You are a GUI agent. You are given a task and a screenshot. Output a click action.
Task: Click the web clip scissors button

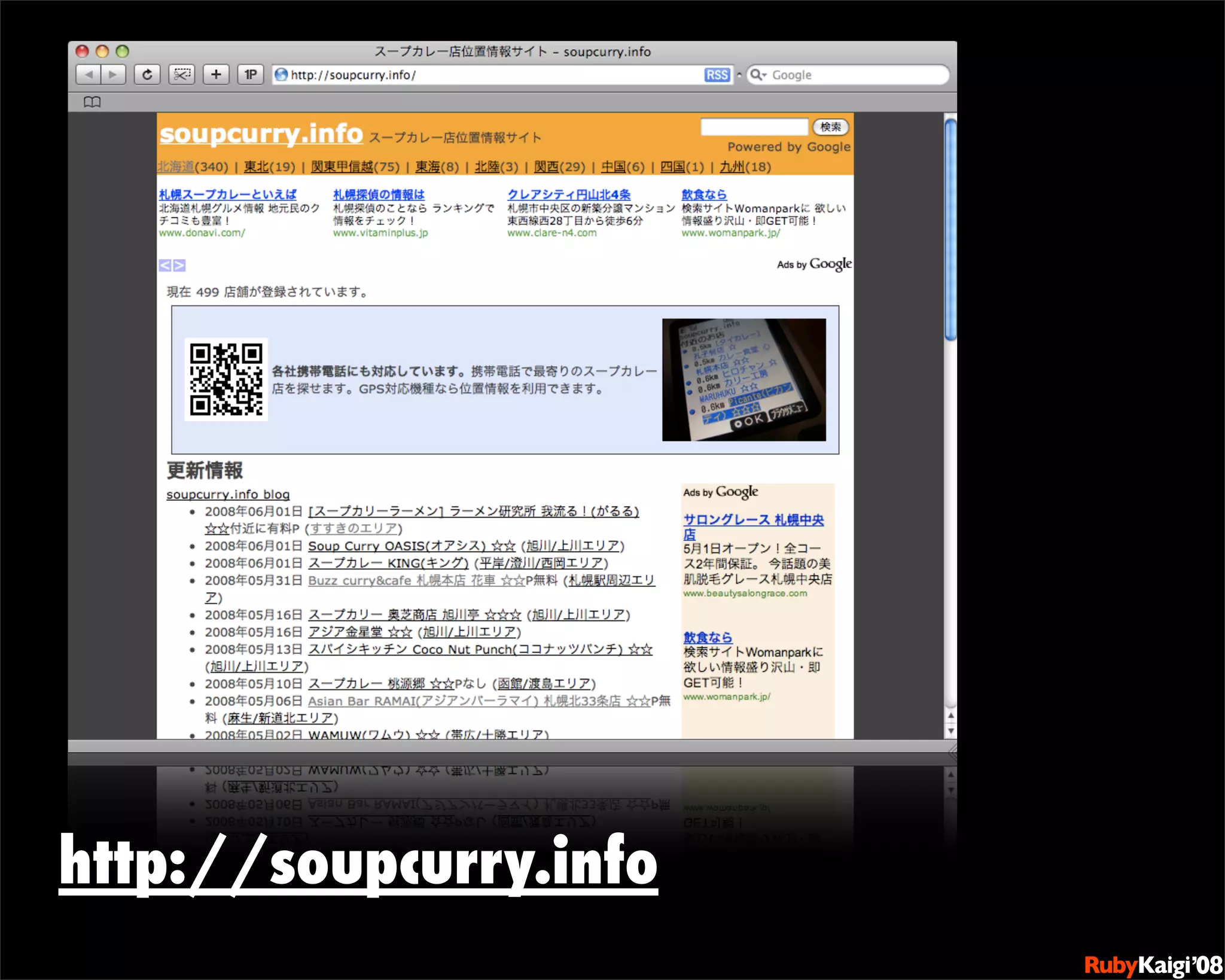coord(181,75)
